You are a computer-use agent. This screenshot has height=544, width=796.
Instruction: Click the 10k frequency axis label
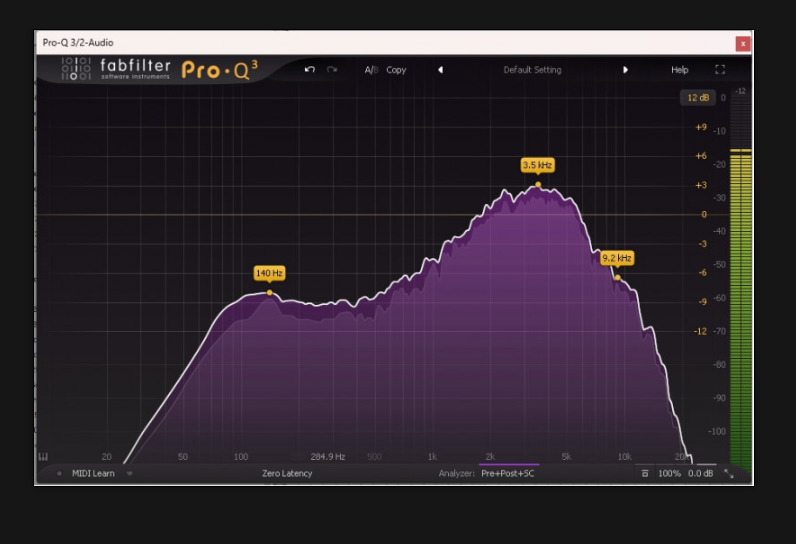tap(624, 457)
